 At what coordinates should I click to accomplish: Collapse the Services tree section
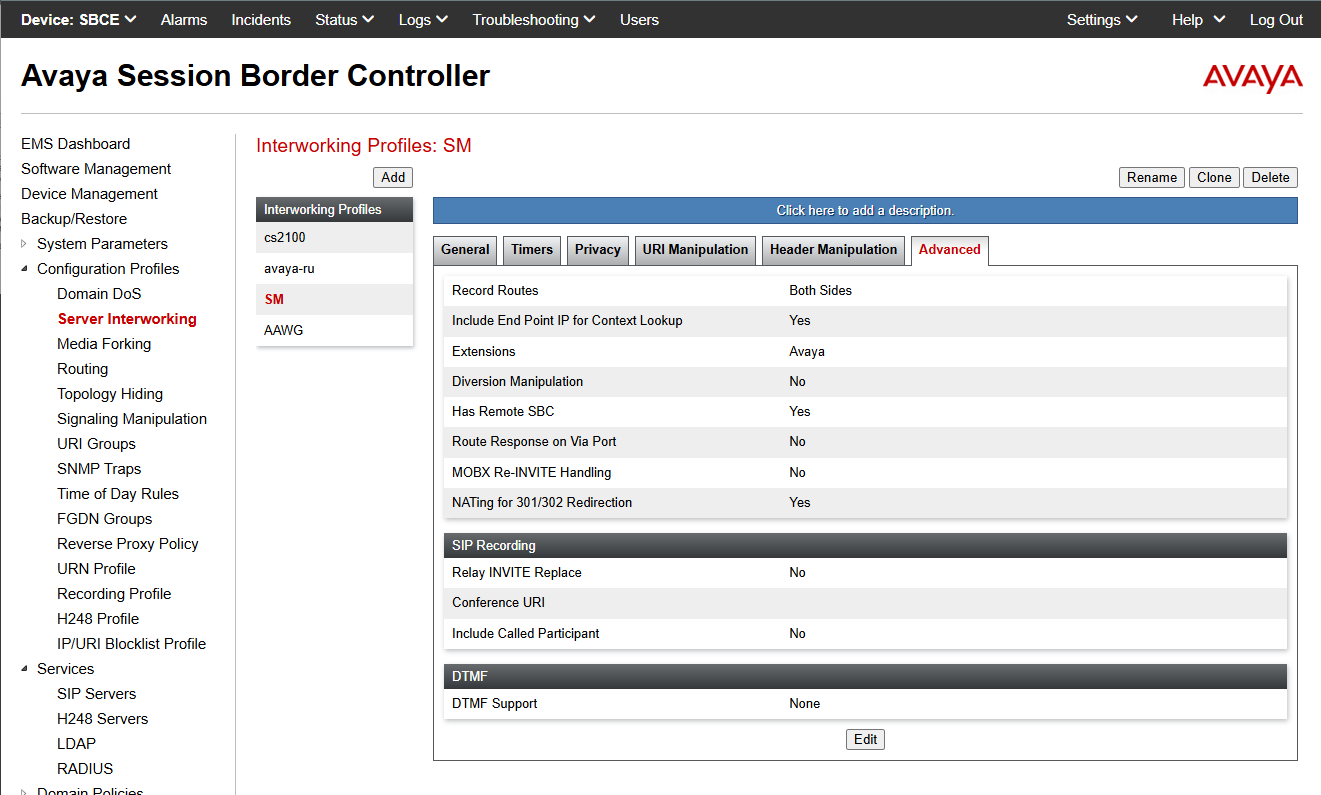tap(25, 669)
